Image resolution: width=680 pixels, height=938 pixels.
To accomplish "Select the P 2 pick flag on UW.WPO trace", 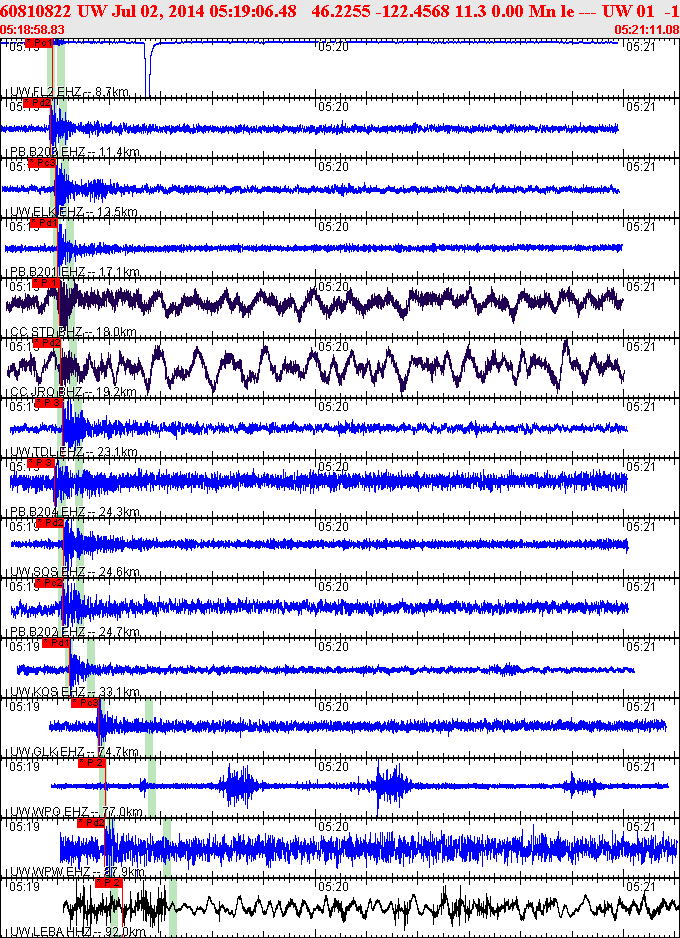I will 92,762.
